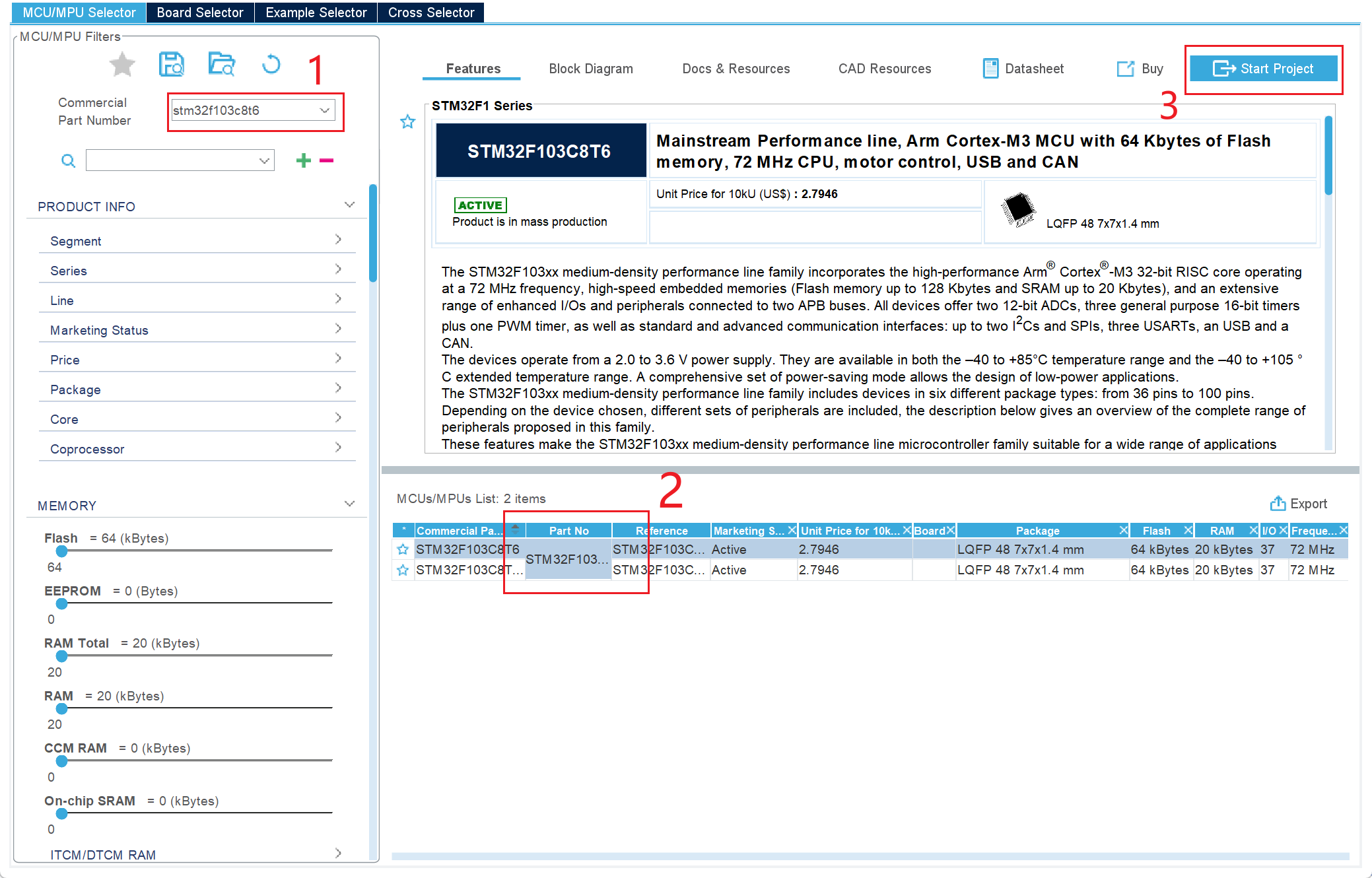
Task: Click the favorites star filter icon
Action: 122,65
